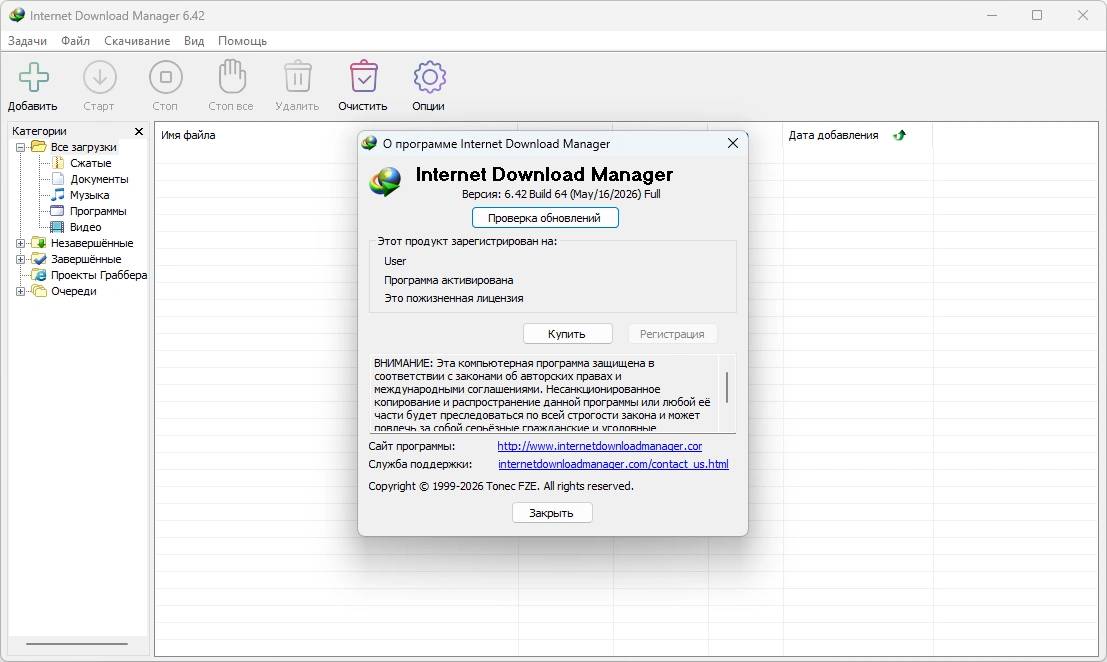The width and height of the screenshot is (1107, 662).
Task: Click the Старт download arrow icon
Action: tap(100, 77)
